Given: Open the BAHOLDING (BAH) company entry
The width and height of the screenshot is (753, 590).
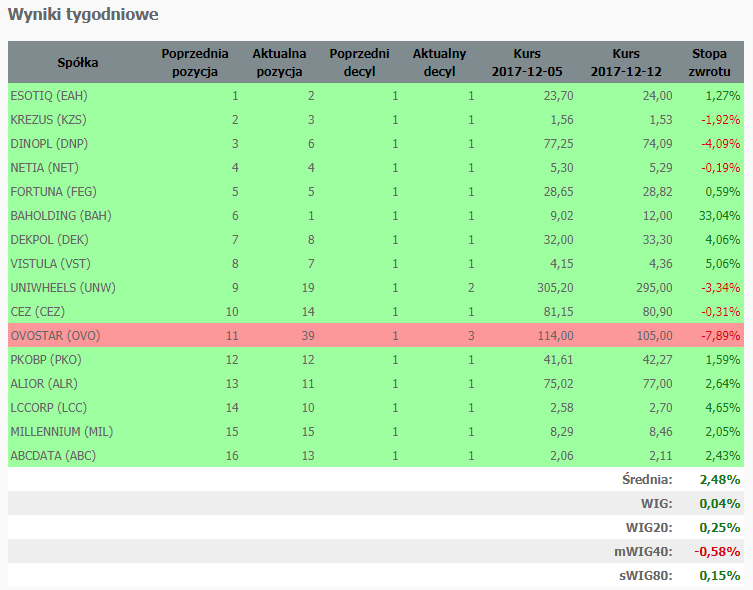Looking at the screenshot, I should [60, 216].
